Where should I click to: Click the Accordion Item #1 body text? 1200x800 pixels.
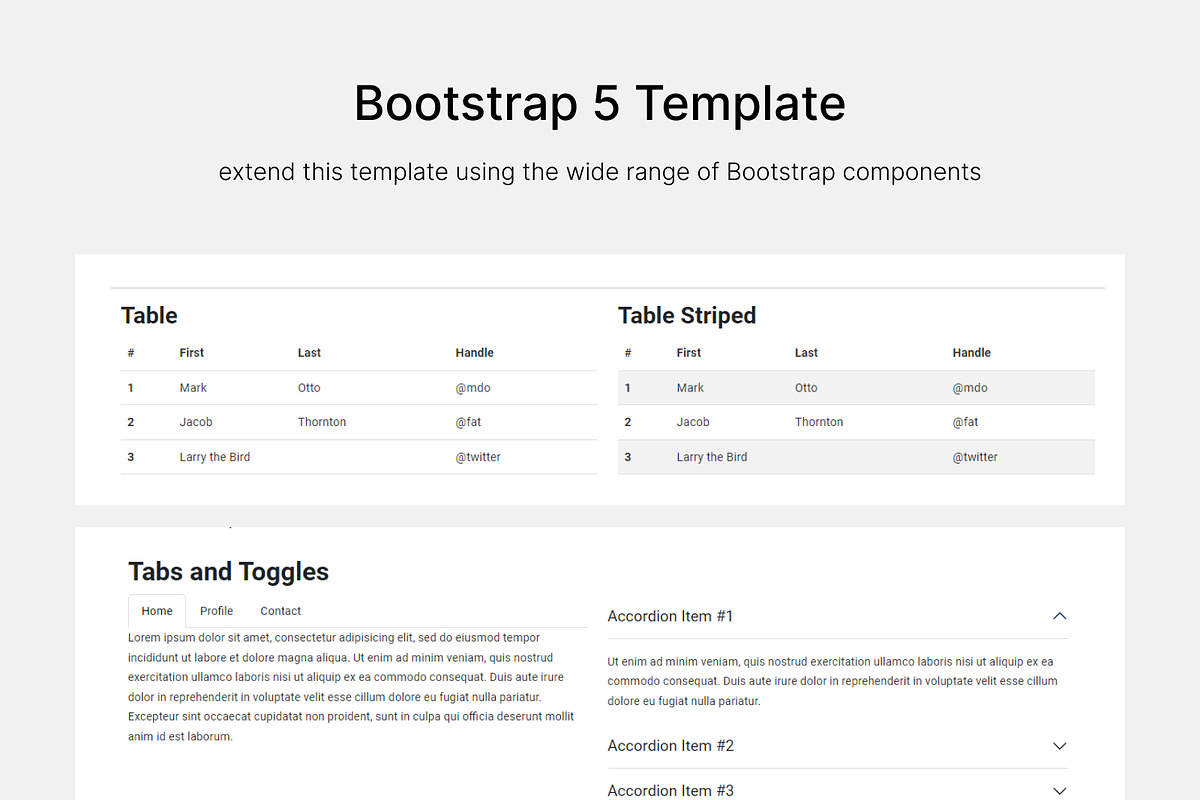(833, 681)
